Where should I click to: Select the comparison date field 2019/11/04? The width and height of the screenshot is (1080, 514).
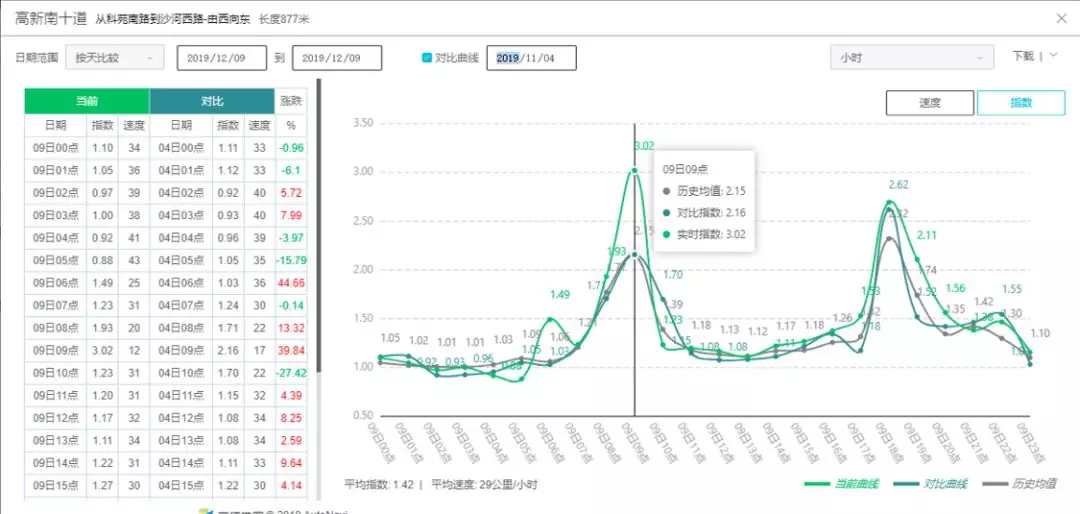[531, 58]
